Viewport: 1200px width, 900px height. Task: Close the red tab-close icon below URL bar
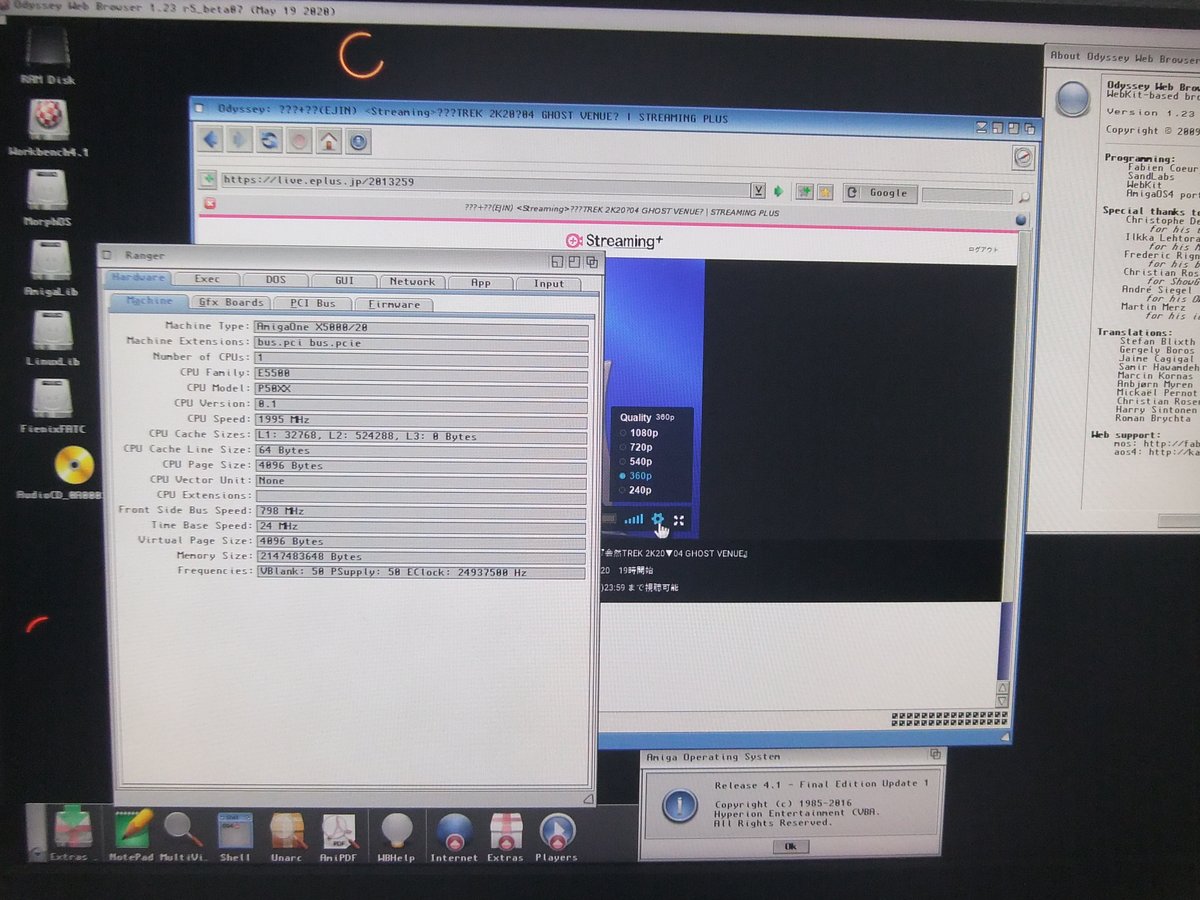[209, 203]
